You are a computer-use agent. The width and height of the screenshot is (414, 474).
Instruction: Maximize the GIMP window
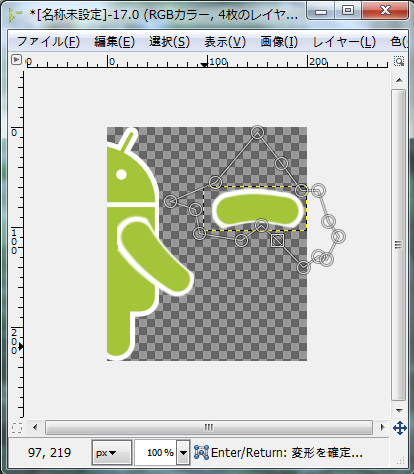[x=348, y=11]
